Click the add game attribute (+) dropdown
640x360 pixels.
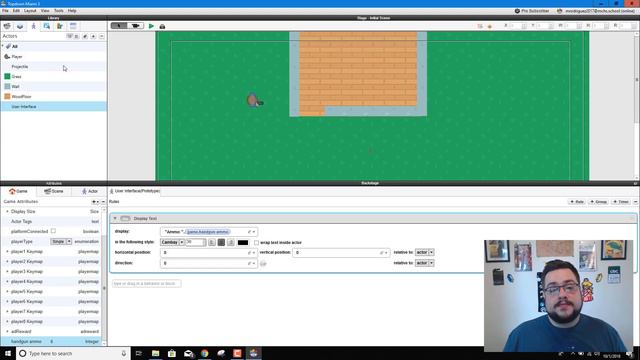[95, 202]
